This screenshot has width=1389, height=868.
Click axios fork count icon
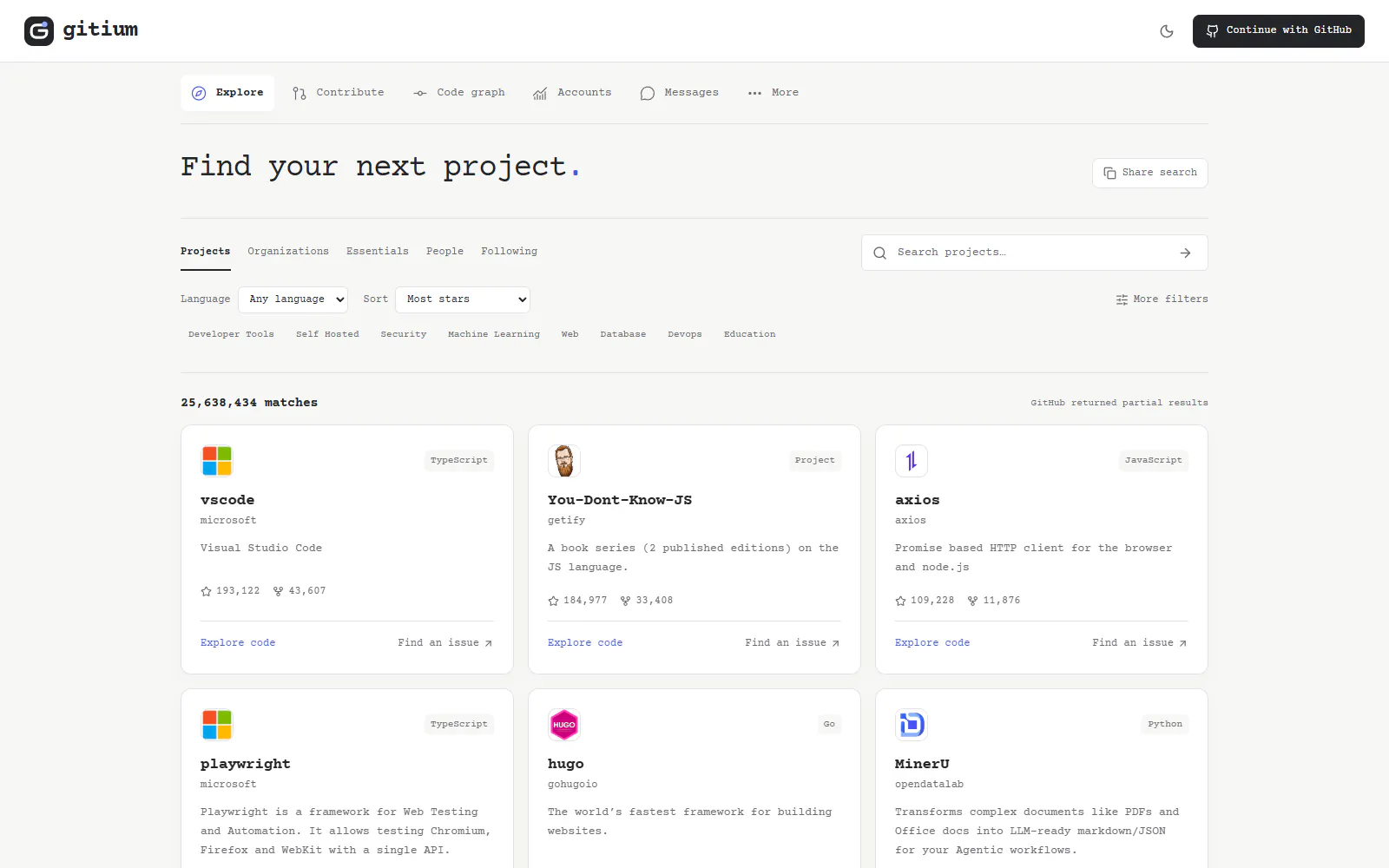[x=972, y=601]
